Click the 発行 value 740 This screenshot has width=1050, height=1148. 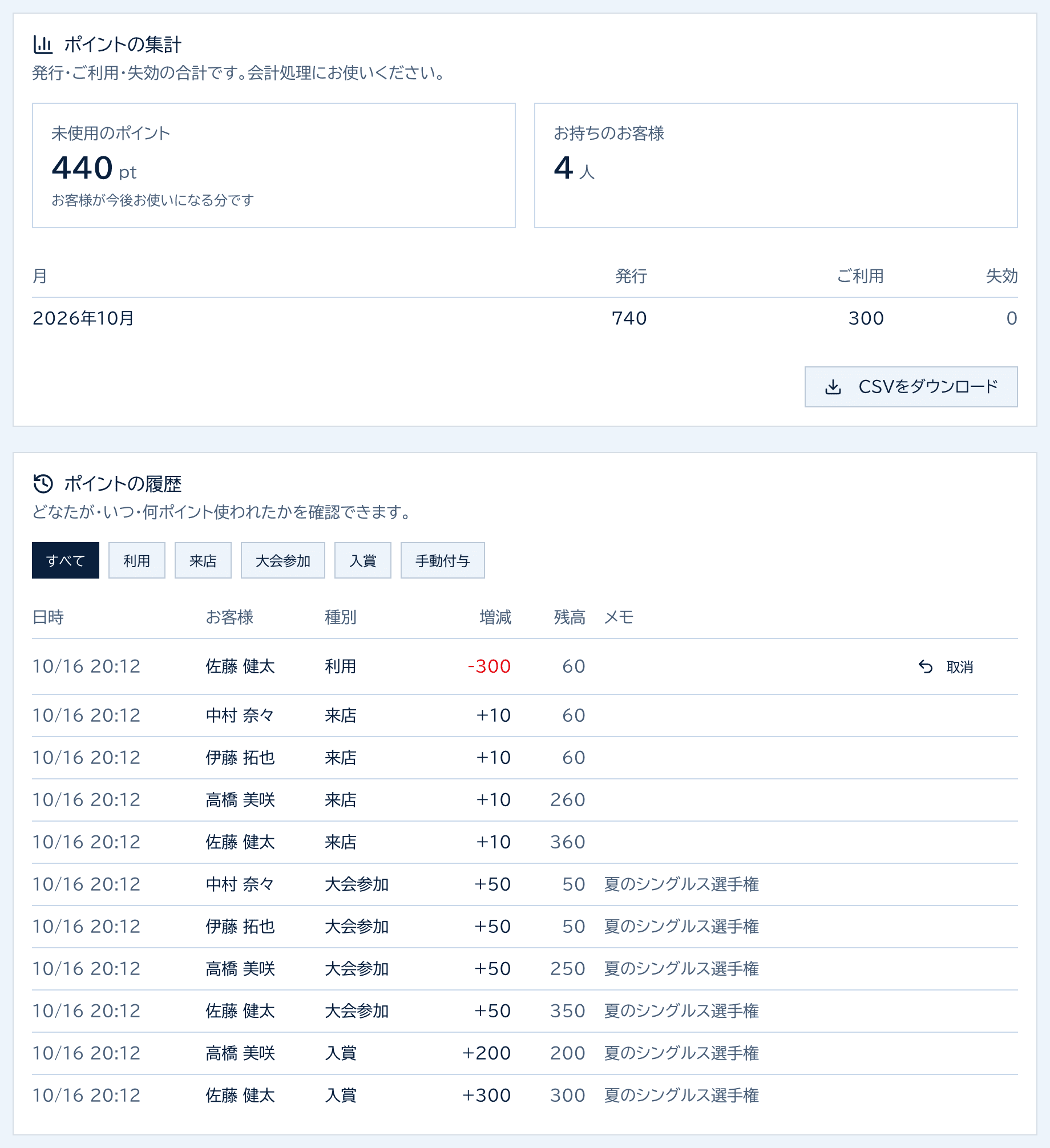[x=629, y=318]
